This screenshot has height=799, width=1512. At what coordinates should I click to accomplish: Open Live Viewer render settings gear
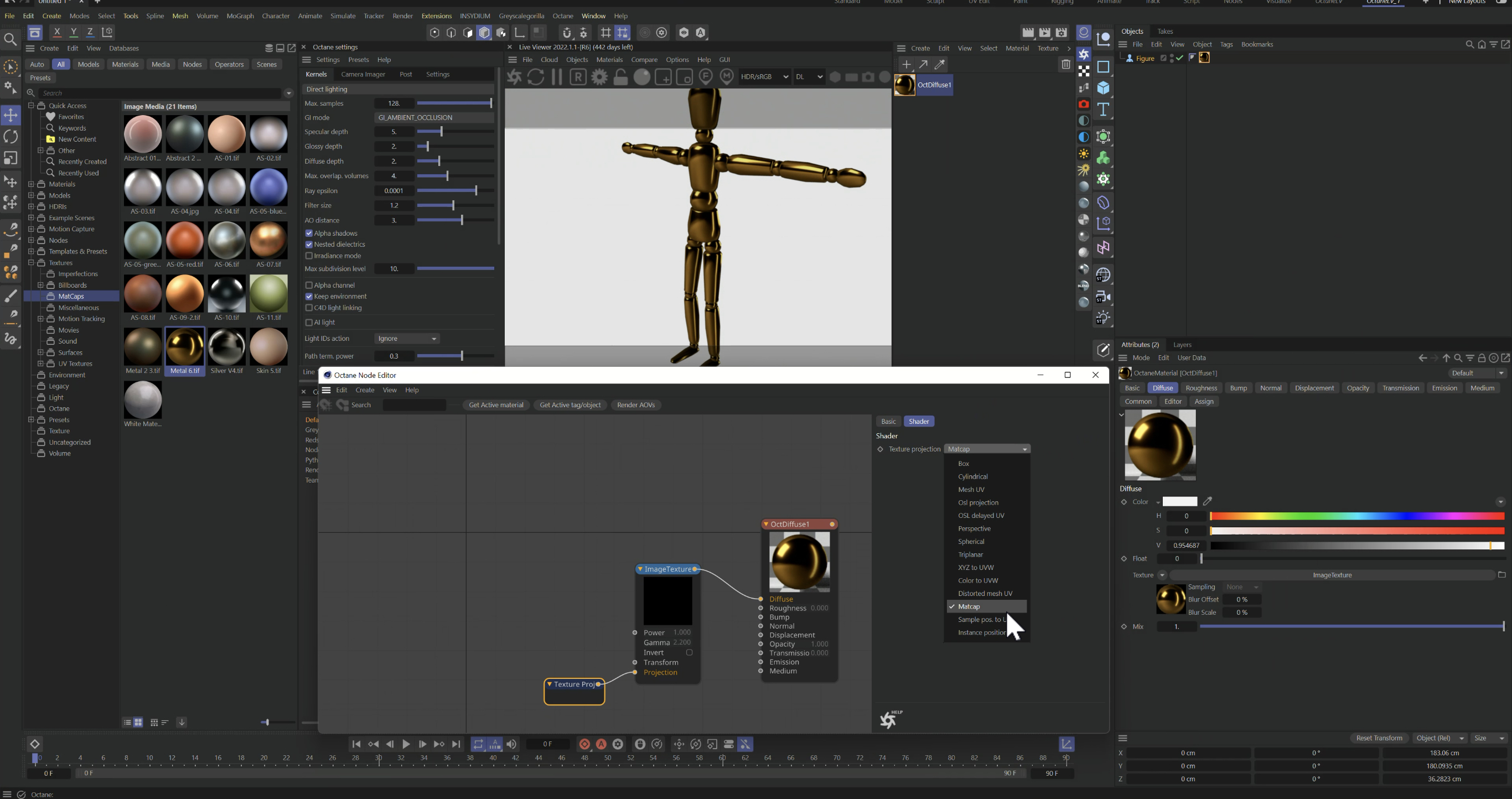599,77
